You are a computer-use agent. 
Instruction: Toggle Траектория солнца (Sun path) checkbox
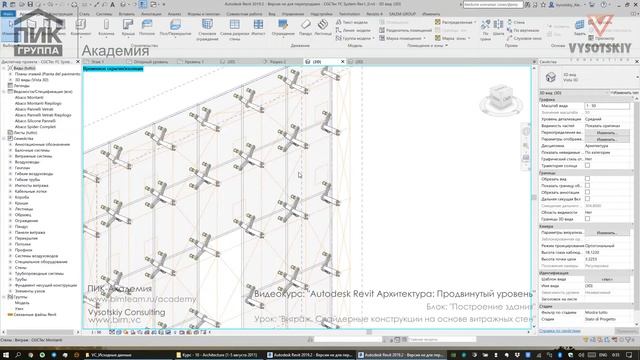point(587,165)
